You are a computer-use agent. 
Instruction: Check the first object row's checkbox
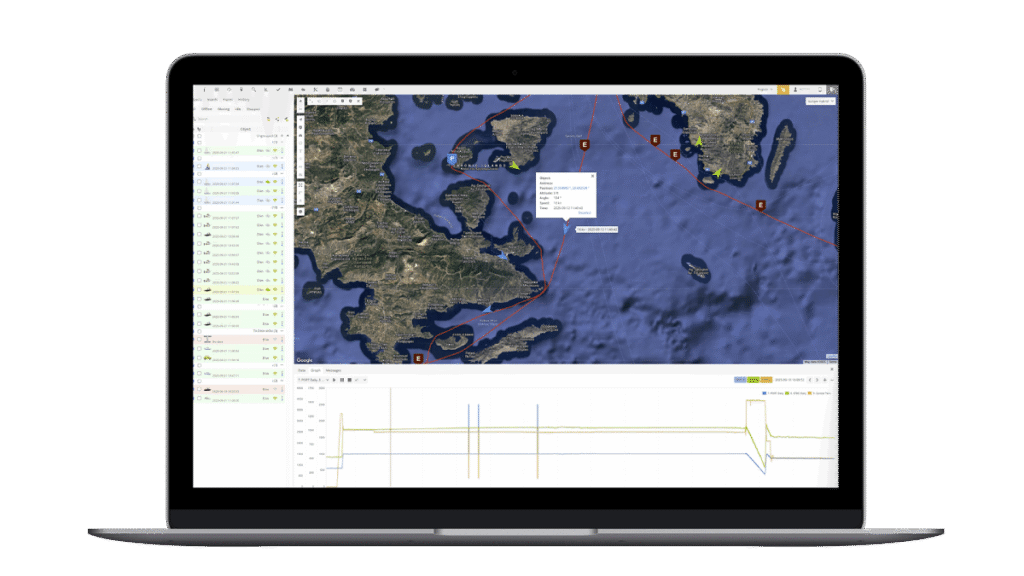(x=199, y=151)
